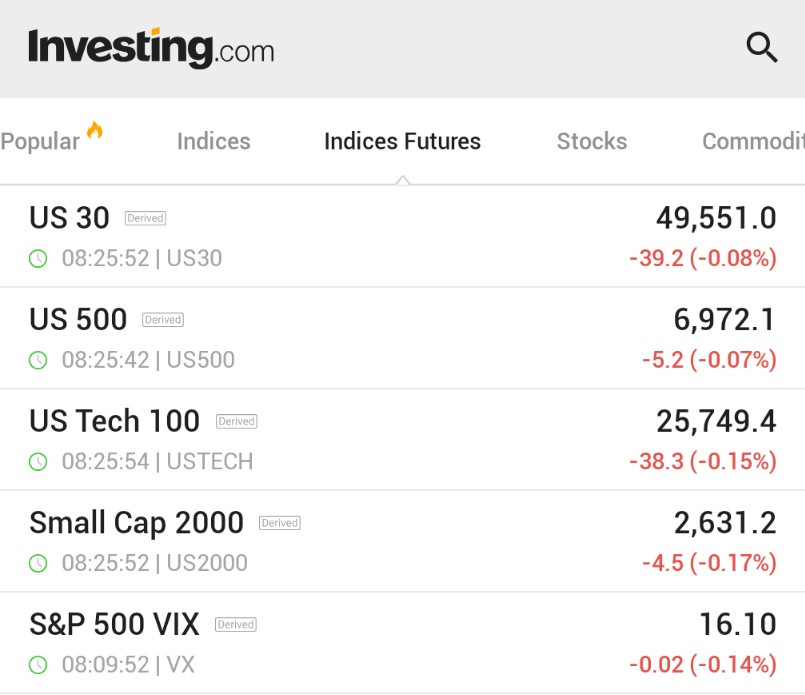Switch to the Indices tab
Screen dimensions: 805x695
[x=214, y=142]
